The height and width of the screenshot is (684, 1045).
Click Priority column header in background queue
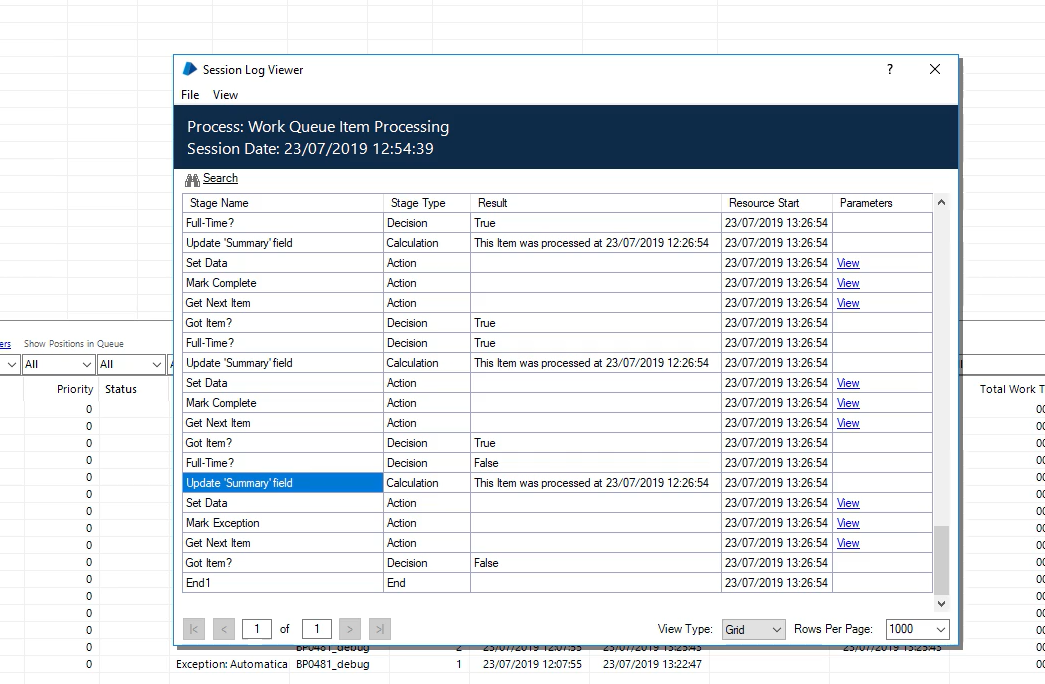click(x=75, y=389)
